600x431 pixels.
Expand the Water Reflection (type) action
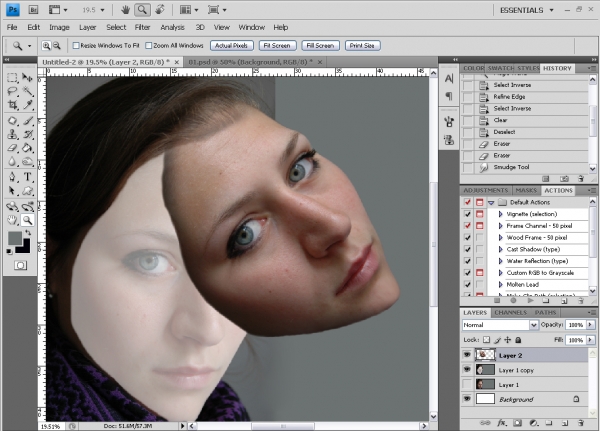[501, 261]
